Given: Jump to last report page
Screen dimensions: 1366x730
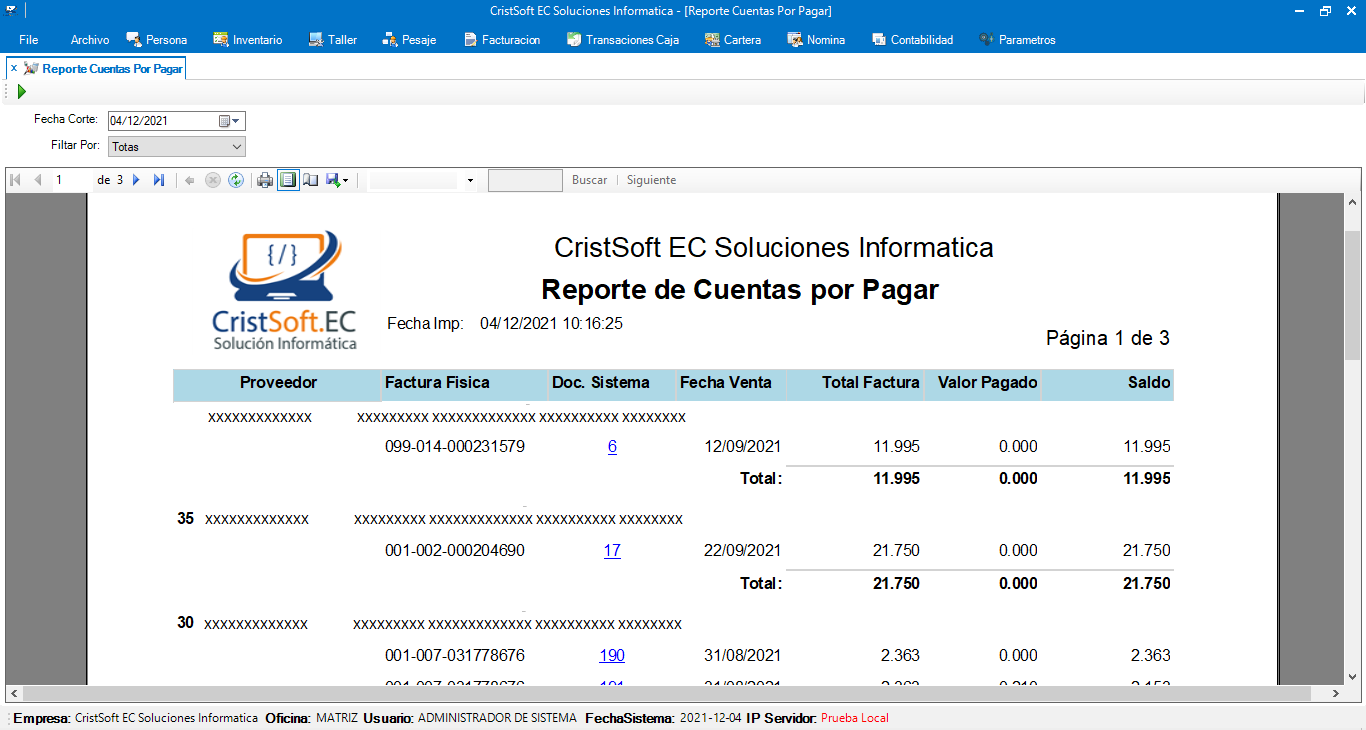Looking at the screenshot, I should click(158, 180).
